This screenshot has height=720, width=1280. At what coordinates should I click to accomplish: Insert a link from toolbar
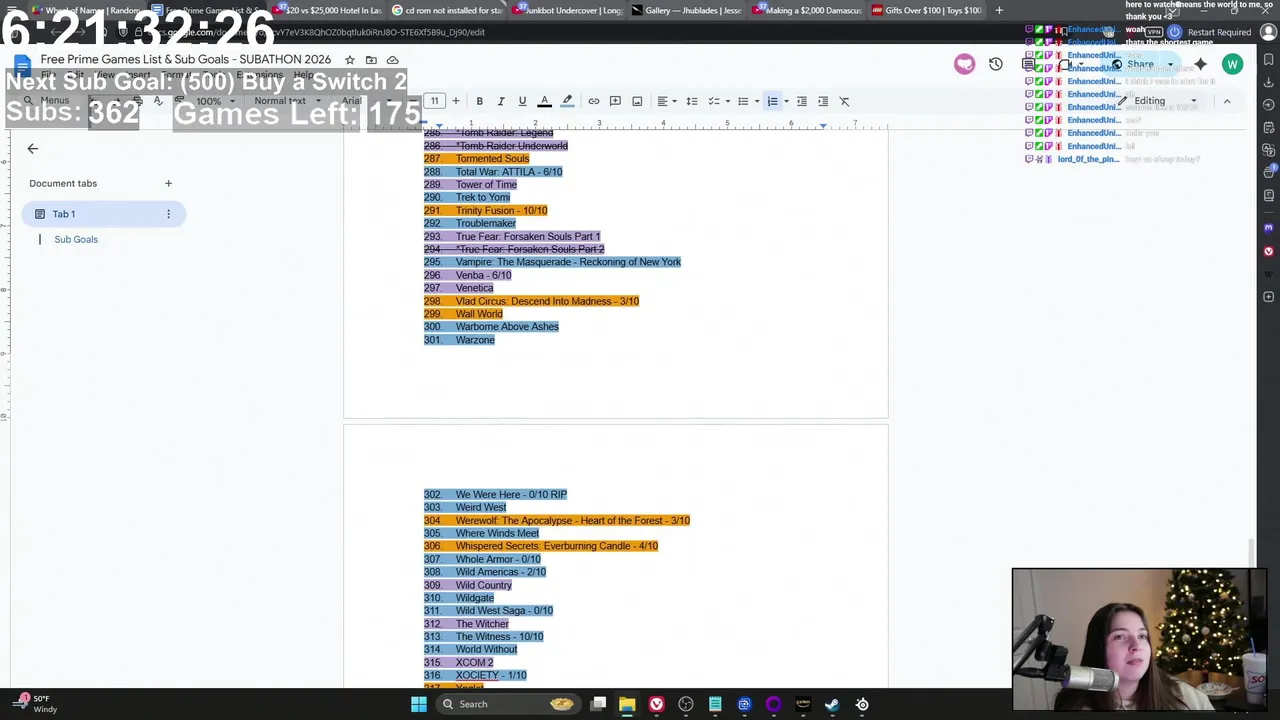coord(594,101)
